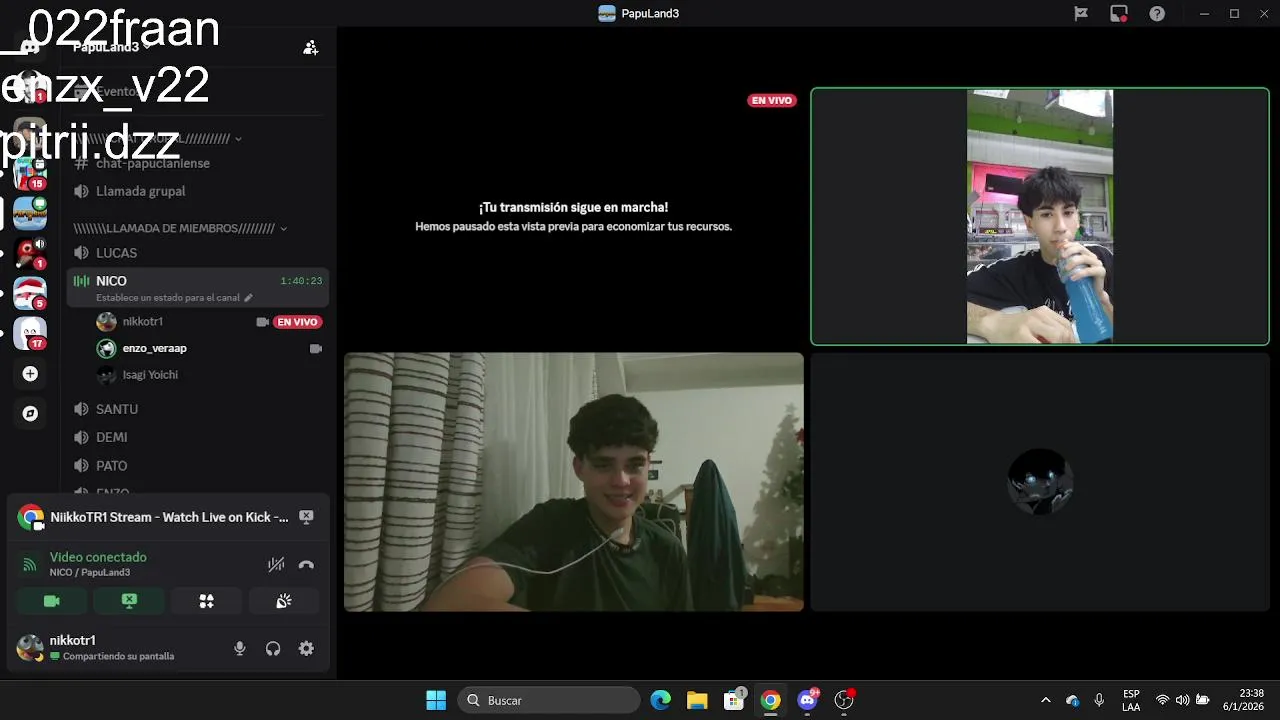Mute the microphone in user panel
Screen dimensions: 1280x720
[x=240, y=648]
